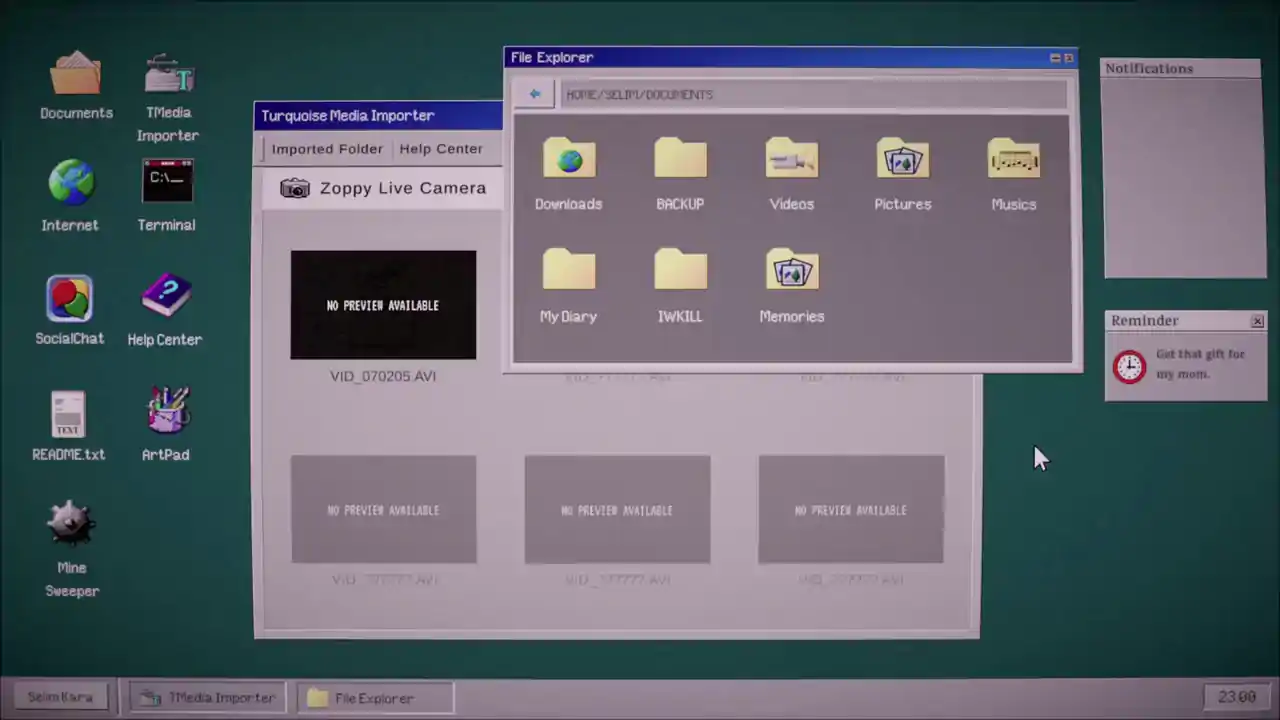Open the Videos folder icon
The width and height of the screenshot is (1280, 720).
tap(792, 160)
